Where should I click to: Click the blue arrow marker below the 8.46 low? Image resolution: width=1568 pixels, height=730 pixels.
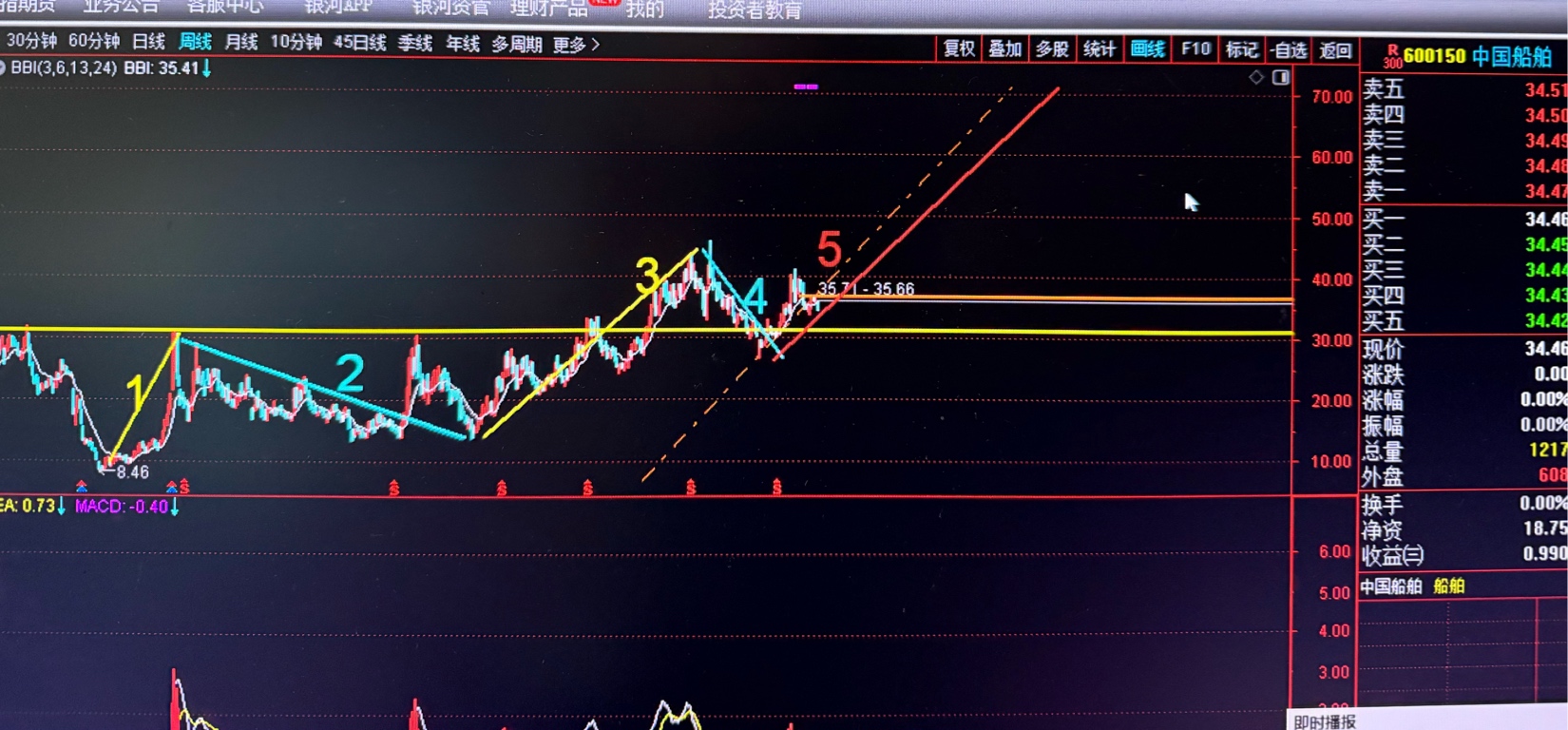click(x=82, y=487)
